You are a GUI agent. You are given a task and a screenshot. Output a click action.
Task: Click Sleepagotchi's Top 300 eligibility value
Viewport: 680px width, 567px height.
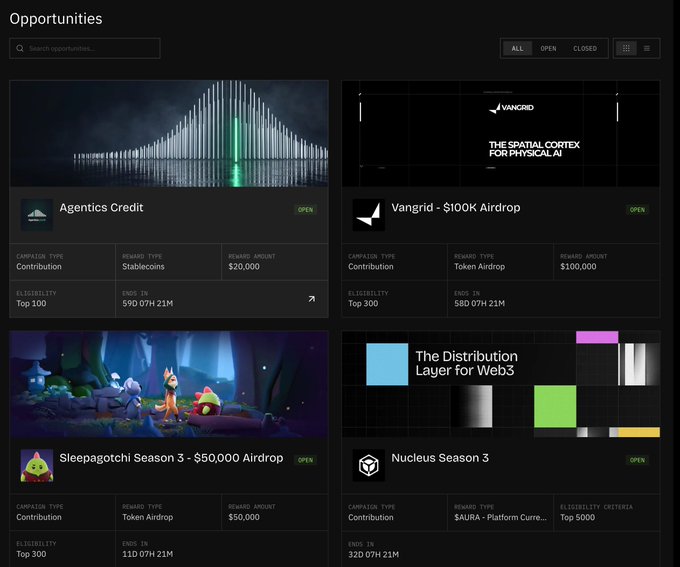click(31, 554)
